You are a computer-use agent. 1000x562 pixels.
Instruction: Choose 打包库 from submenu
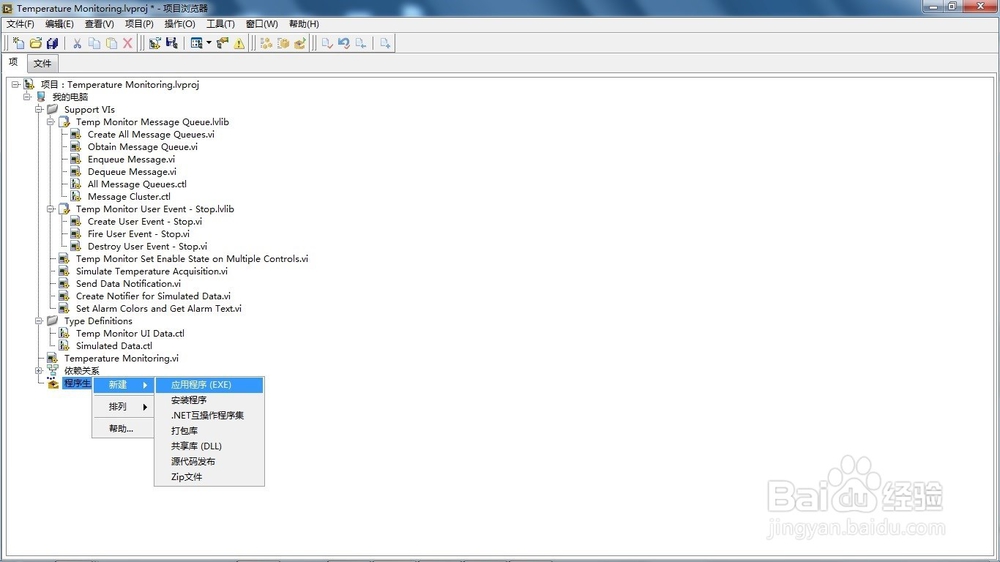[x=209, y=431]
